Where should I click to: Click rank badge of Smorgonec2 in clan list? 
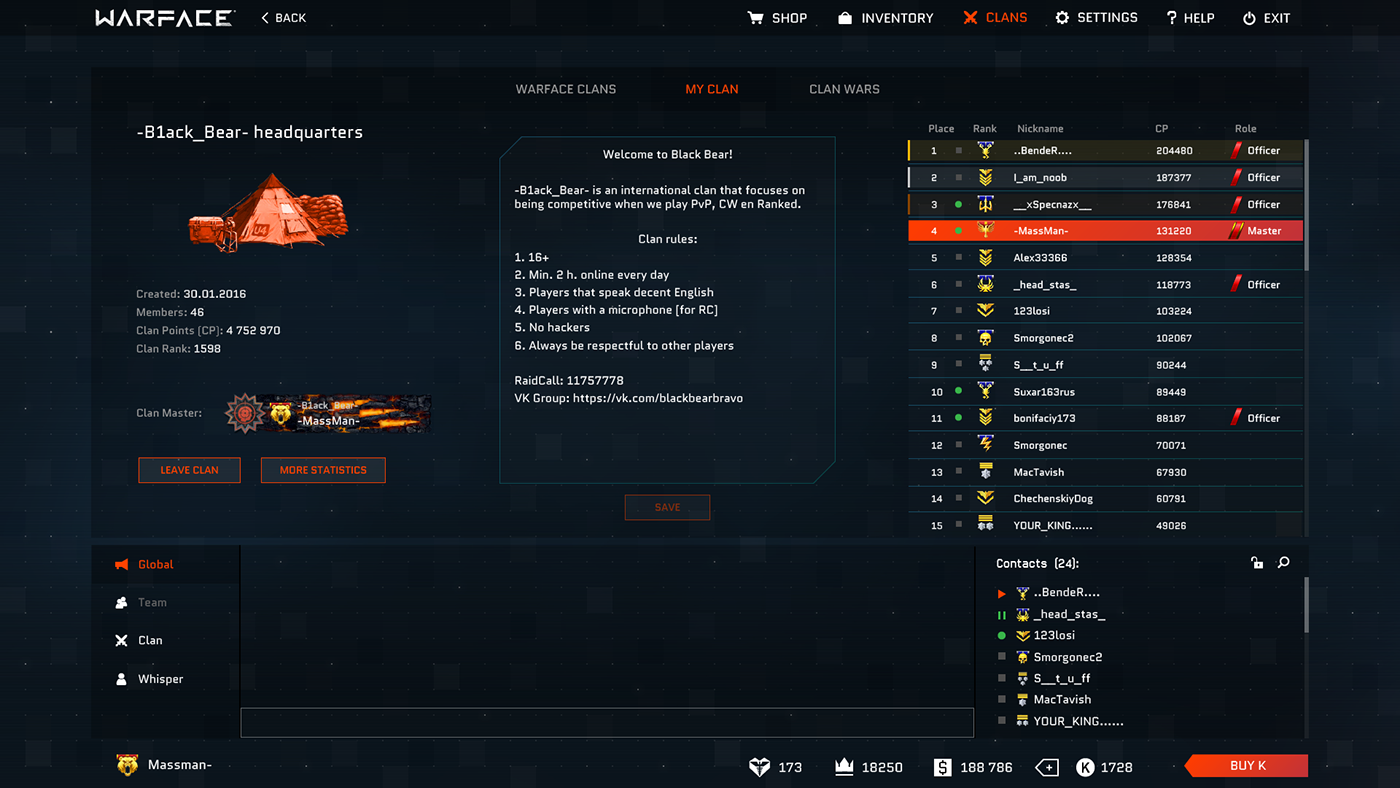tap(985, 338)
